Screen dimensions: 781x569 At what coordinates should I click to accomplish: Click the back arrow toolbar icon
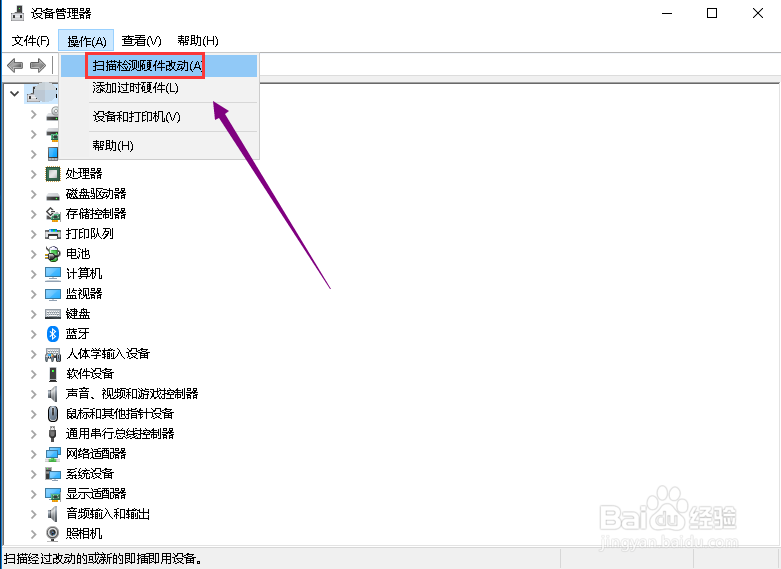point(15,65)
